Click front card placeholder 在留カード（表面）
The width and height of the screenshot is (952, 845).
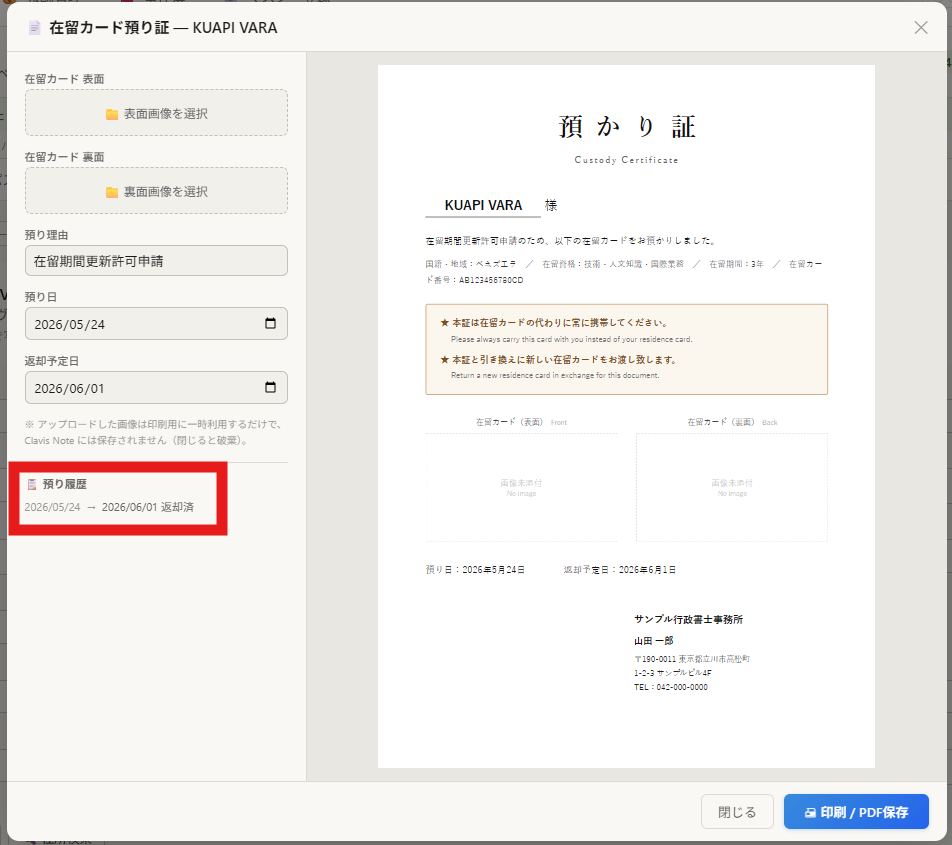click(522, 487)
